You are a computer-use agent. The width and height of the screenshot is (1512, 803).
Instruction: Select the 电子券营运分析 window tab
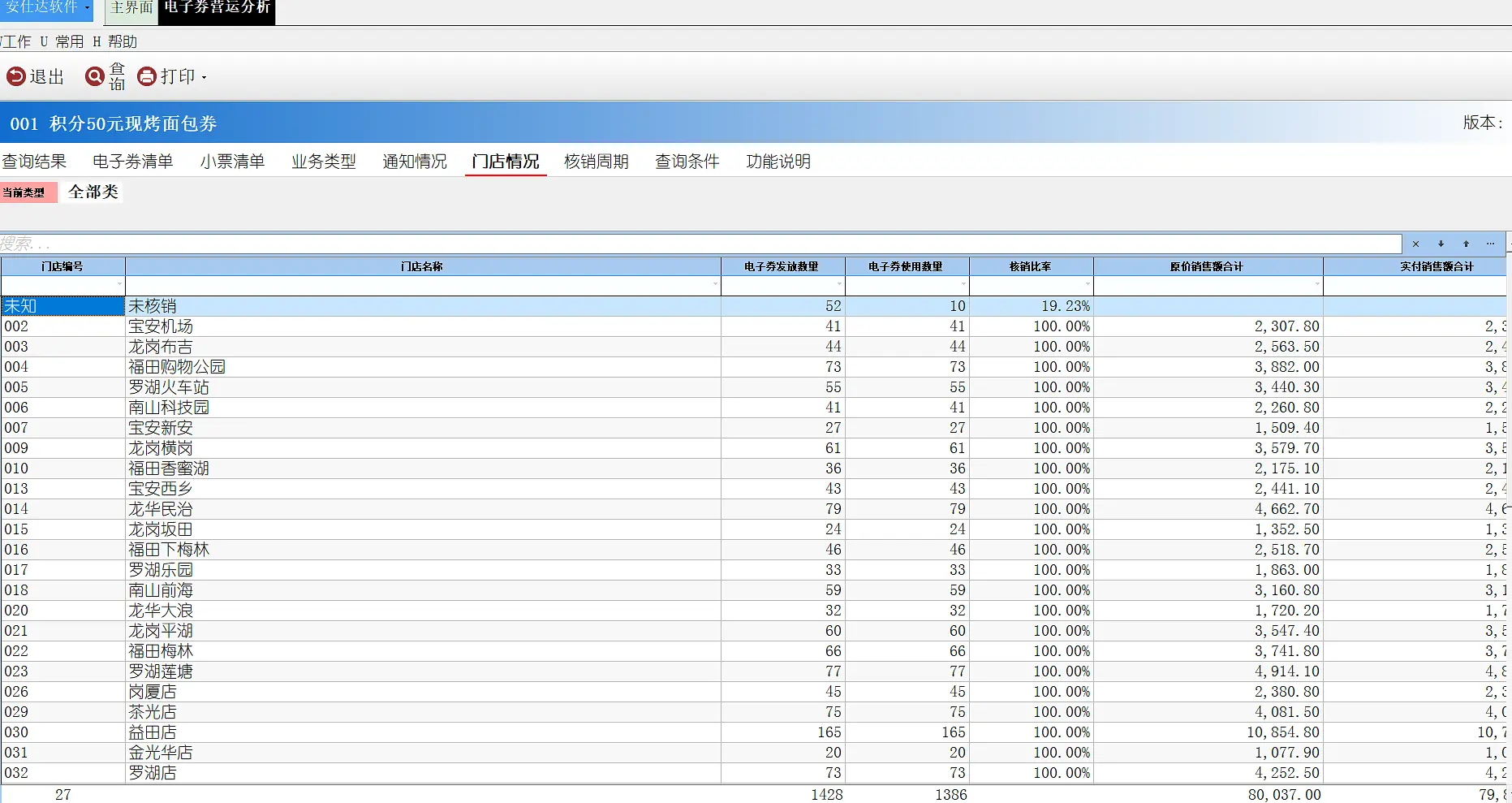[217, 9]
